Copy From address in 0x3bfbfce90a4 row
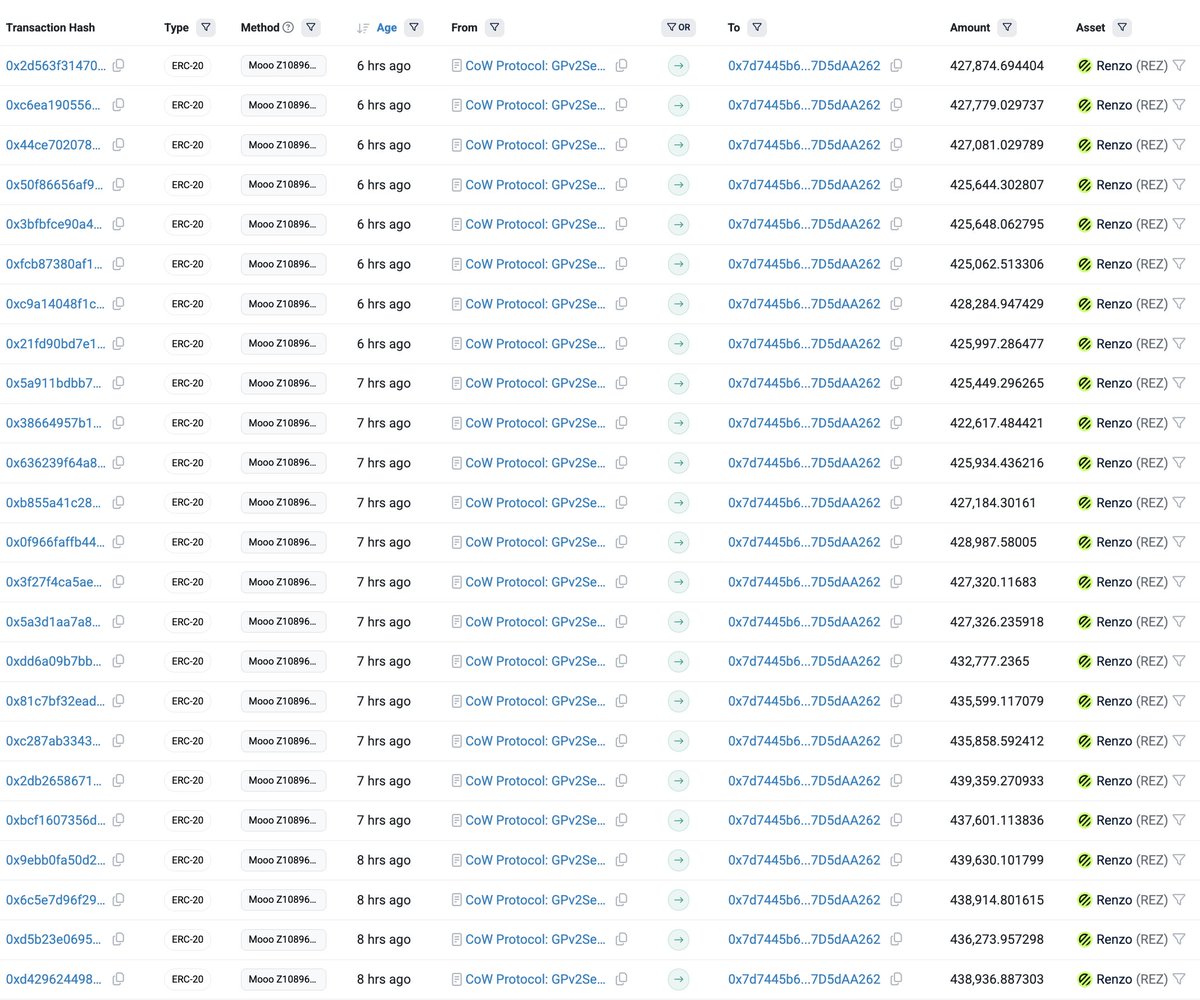 click(x=622, y=225)
